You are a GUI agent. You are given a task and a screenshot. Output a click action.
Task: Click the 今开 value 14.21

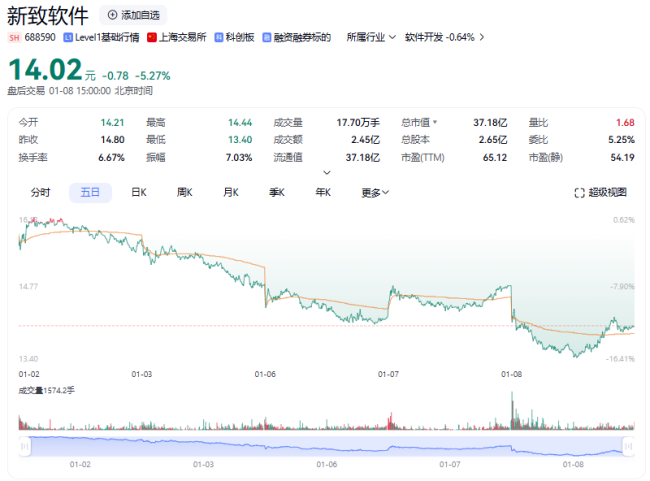click(112, 123)
